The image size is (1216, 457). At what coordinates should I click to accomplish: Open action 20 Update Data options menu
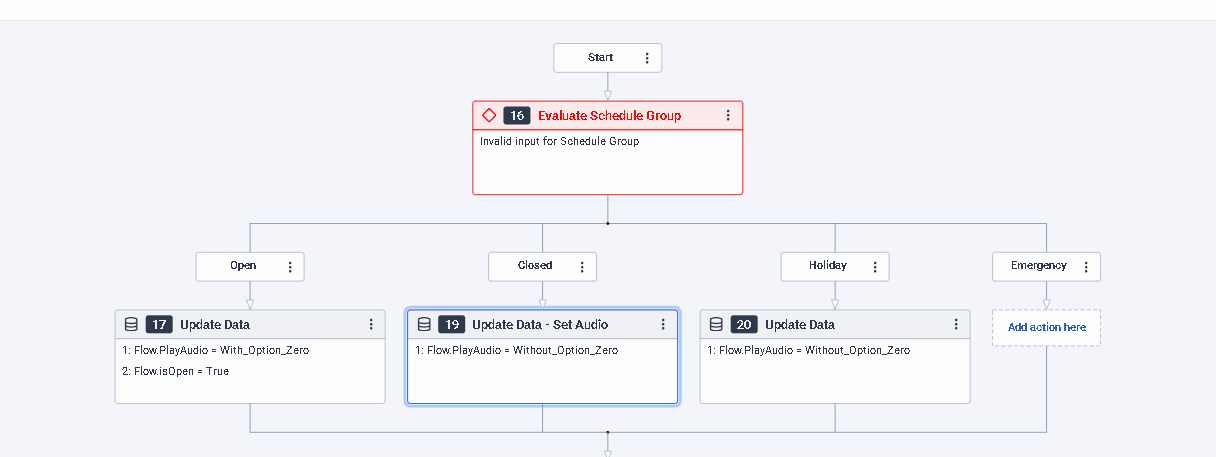click(x=956, y=324)
